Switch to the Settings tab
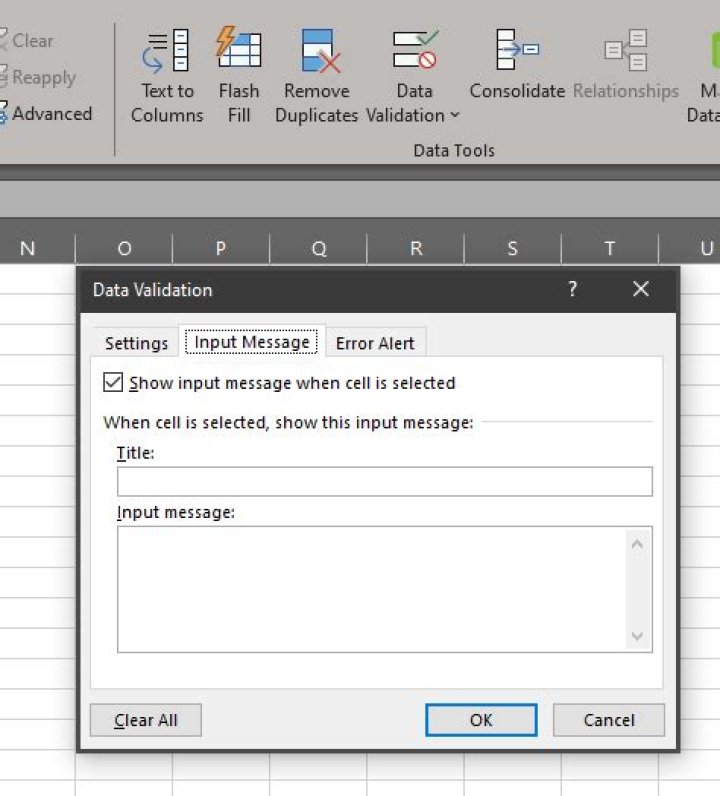Screen dimensions: 720x796 pyautogui.click(x=136, y=343)
